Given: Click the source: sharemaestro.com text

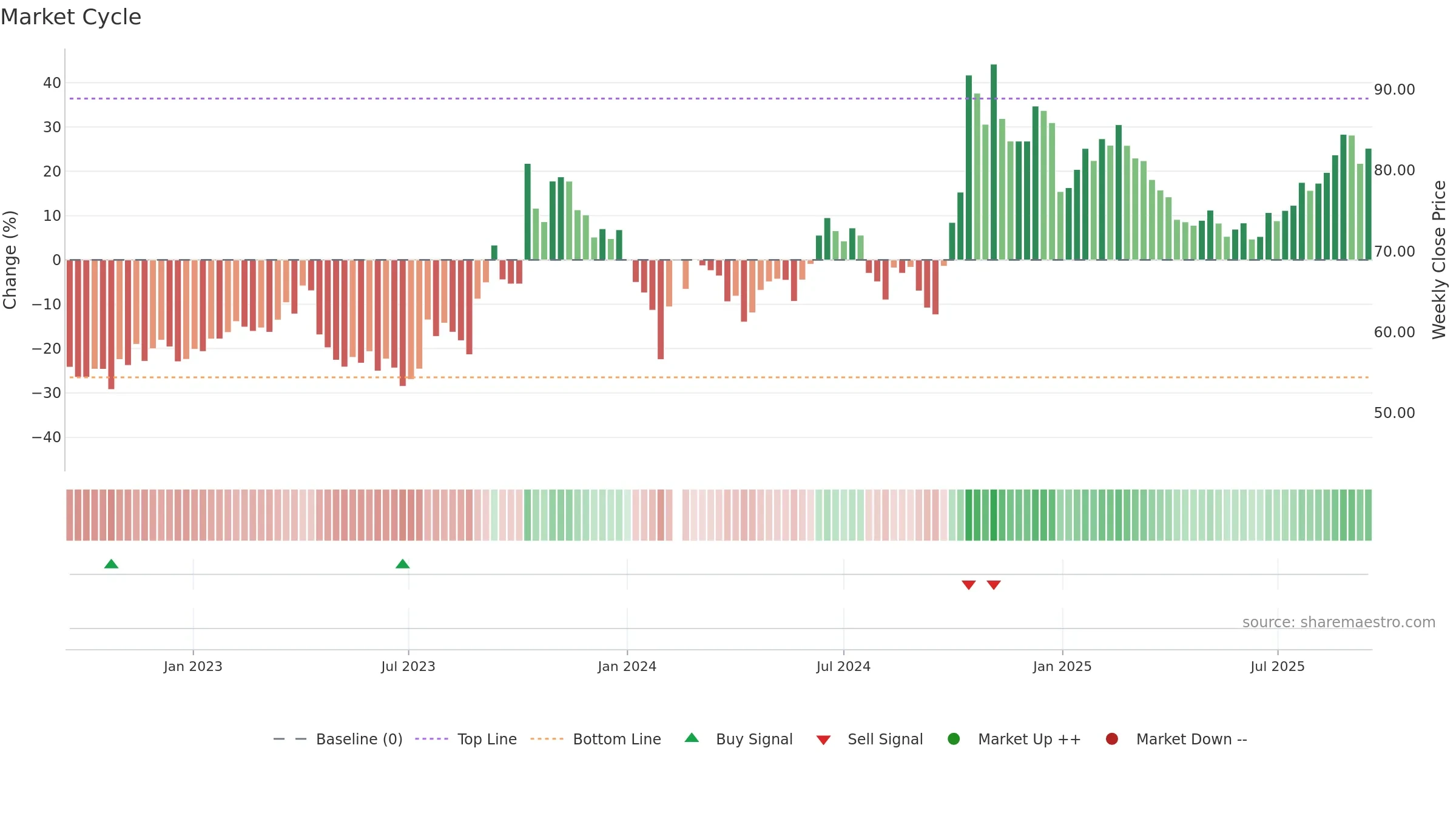Looking at the screenshot, I should click(1339, 622).
